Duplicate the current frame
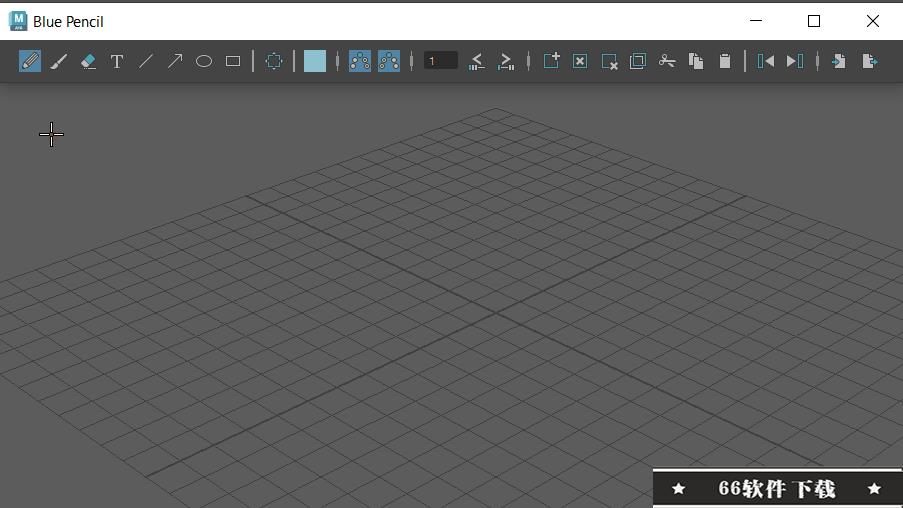The width and height of the screenshot is (903, 508). [x=638, y=61]
